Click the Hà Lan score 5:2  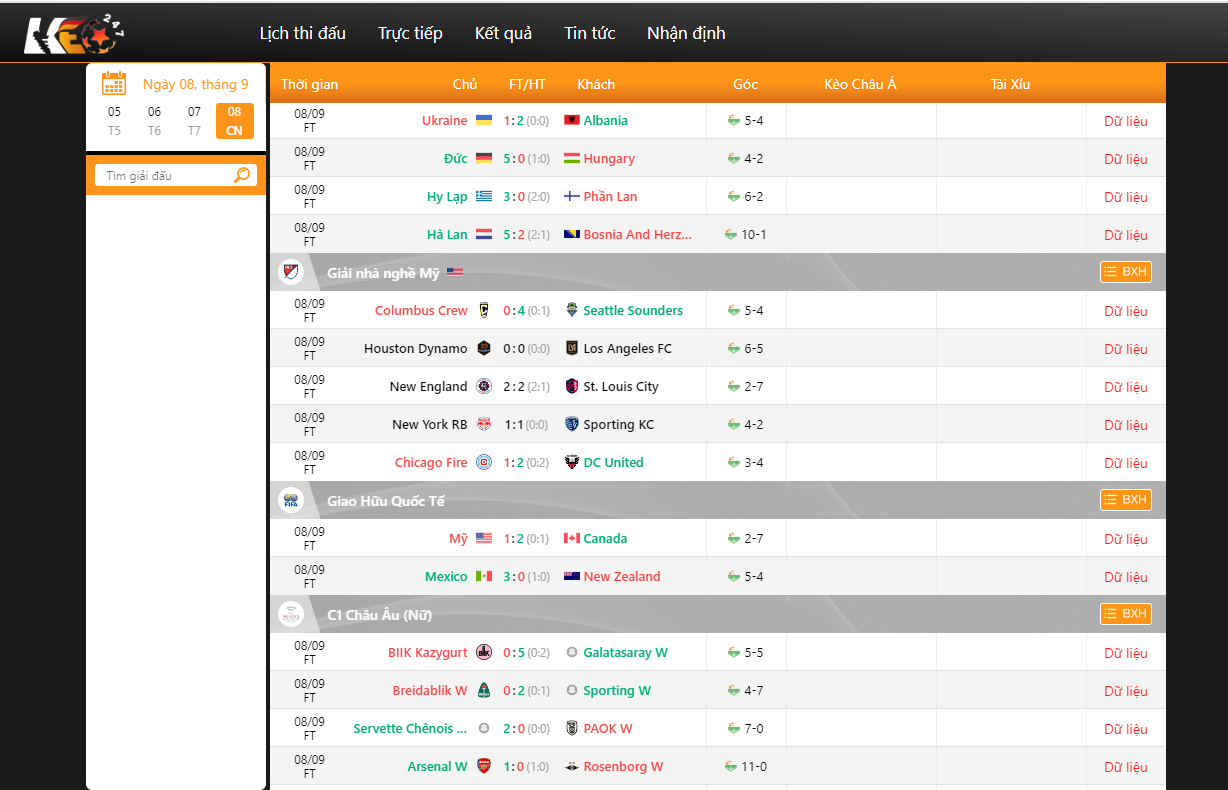514,234
